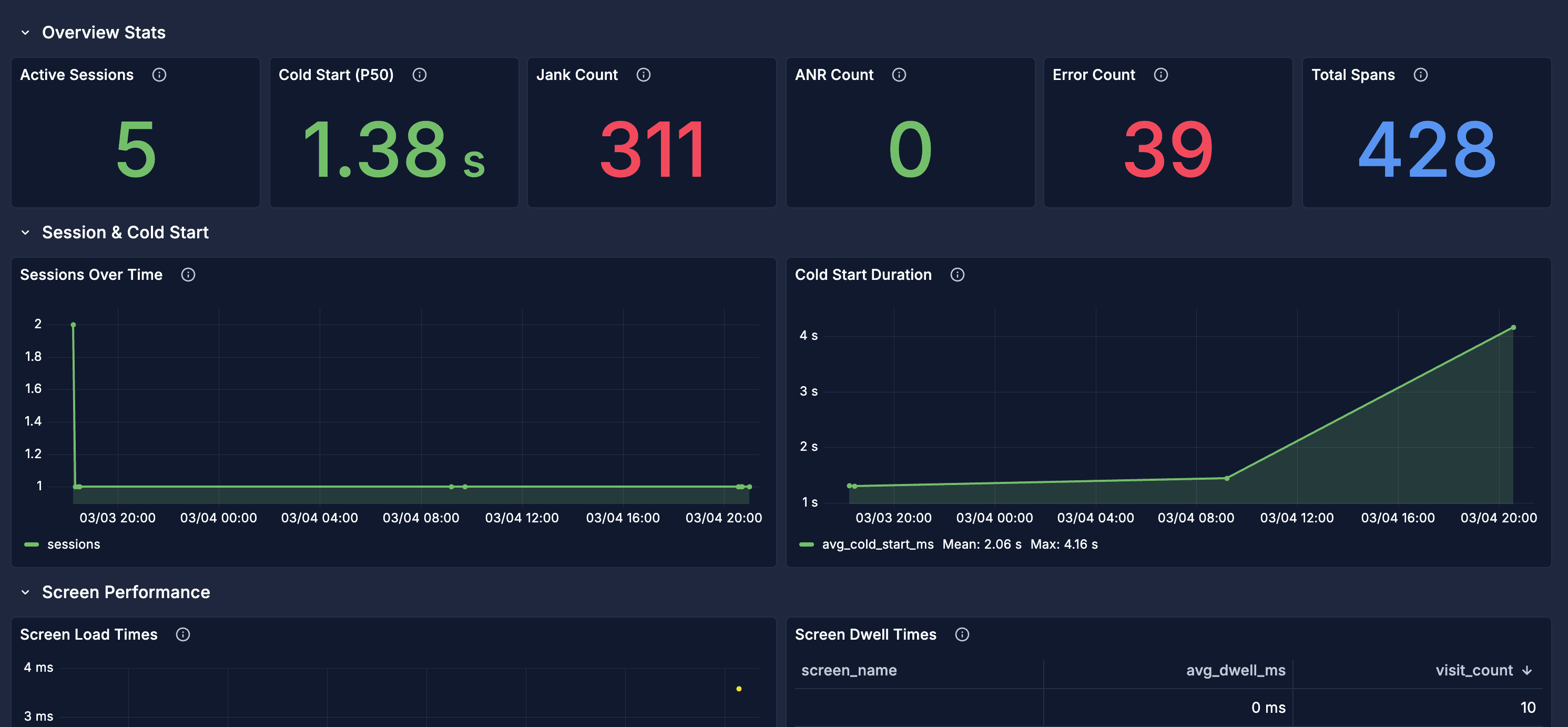Click the Cold Start (P50) info icon
Screen dimensions: 1568x727
point(420,75)
